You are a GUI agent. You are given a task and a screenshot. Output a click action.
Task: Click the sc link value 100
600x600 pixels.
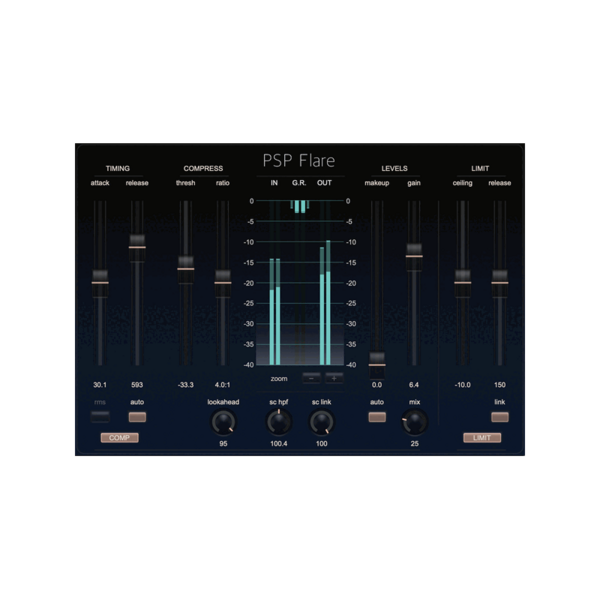[x=322, y=443]
